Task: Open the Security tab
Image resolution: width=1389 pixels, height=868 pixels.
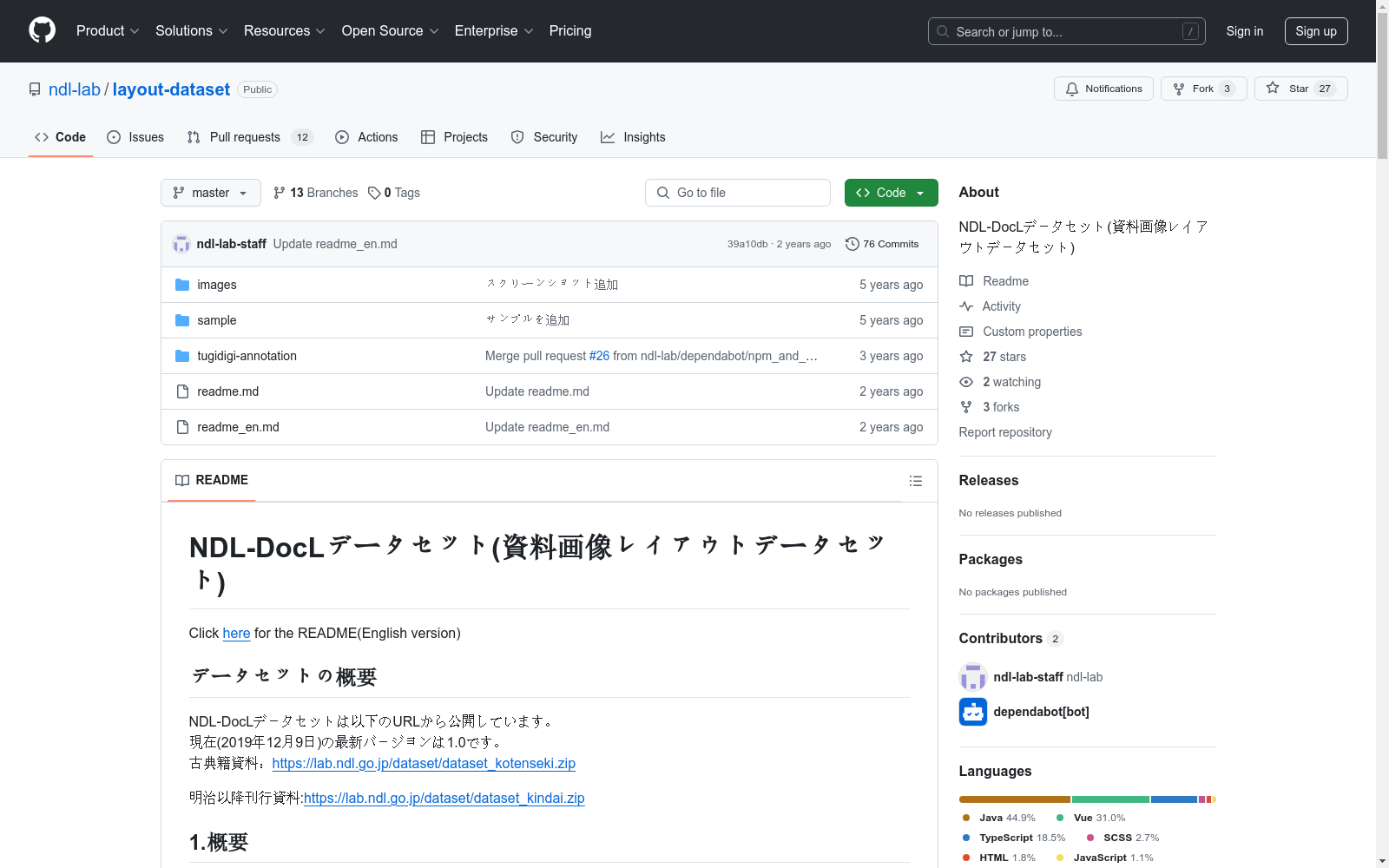Action: coord(544,137)
